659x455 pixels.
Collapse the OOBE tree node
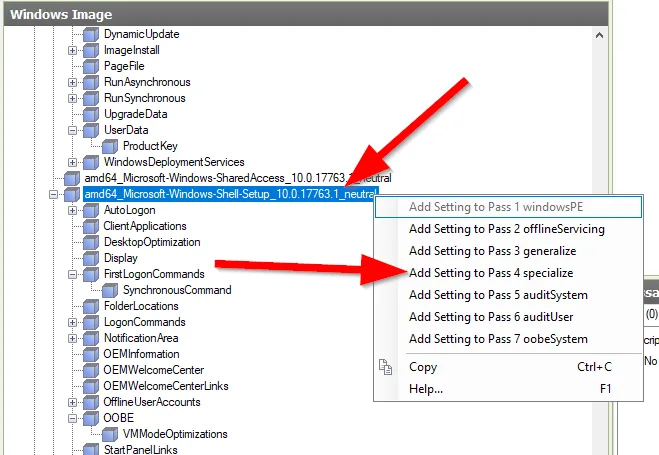72,418
